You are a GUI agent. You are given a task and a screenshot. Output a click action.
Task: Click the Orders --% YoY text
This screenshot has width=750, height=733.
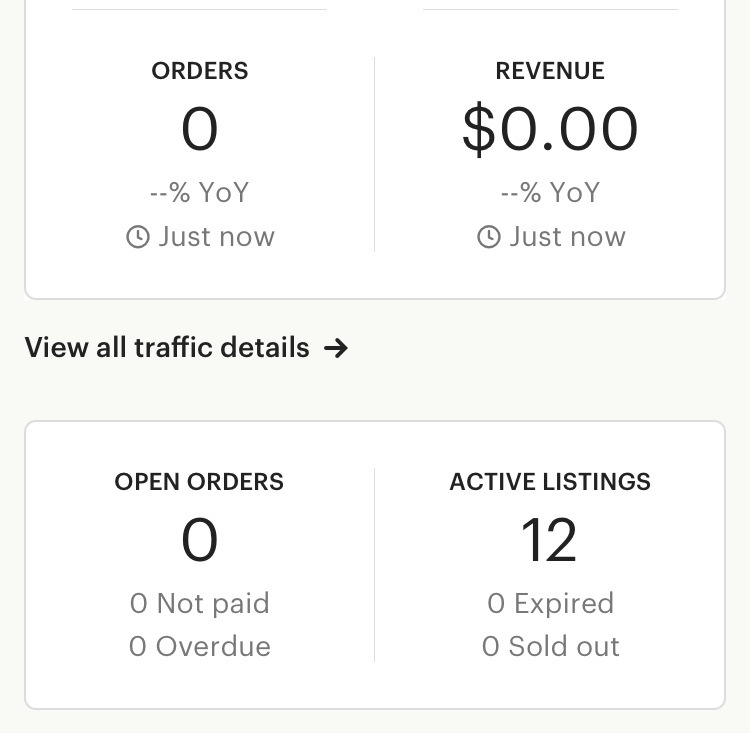[199, 192]
